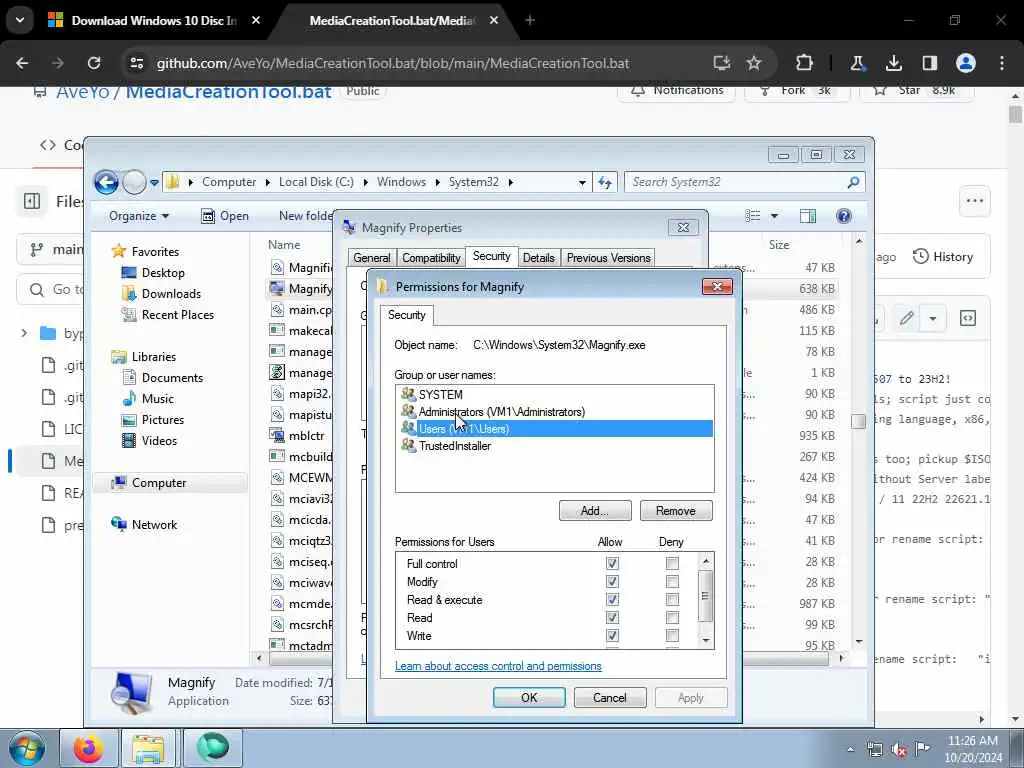
Task: Open Firefox from the taskbar
Action: click(88, 748)
